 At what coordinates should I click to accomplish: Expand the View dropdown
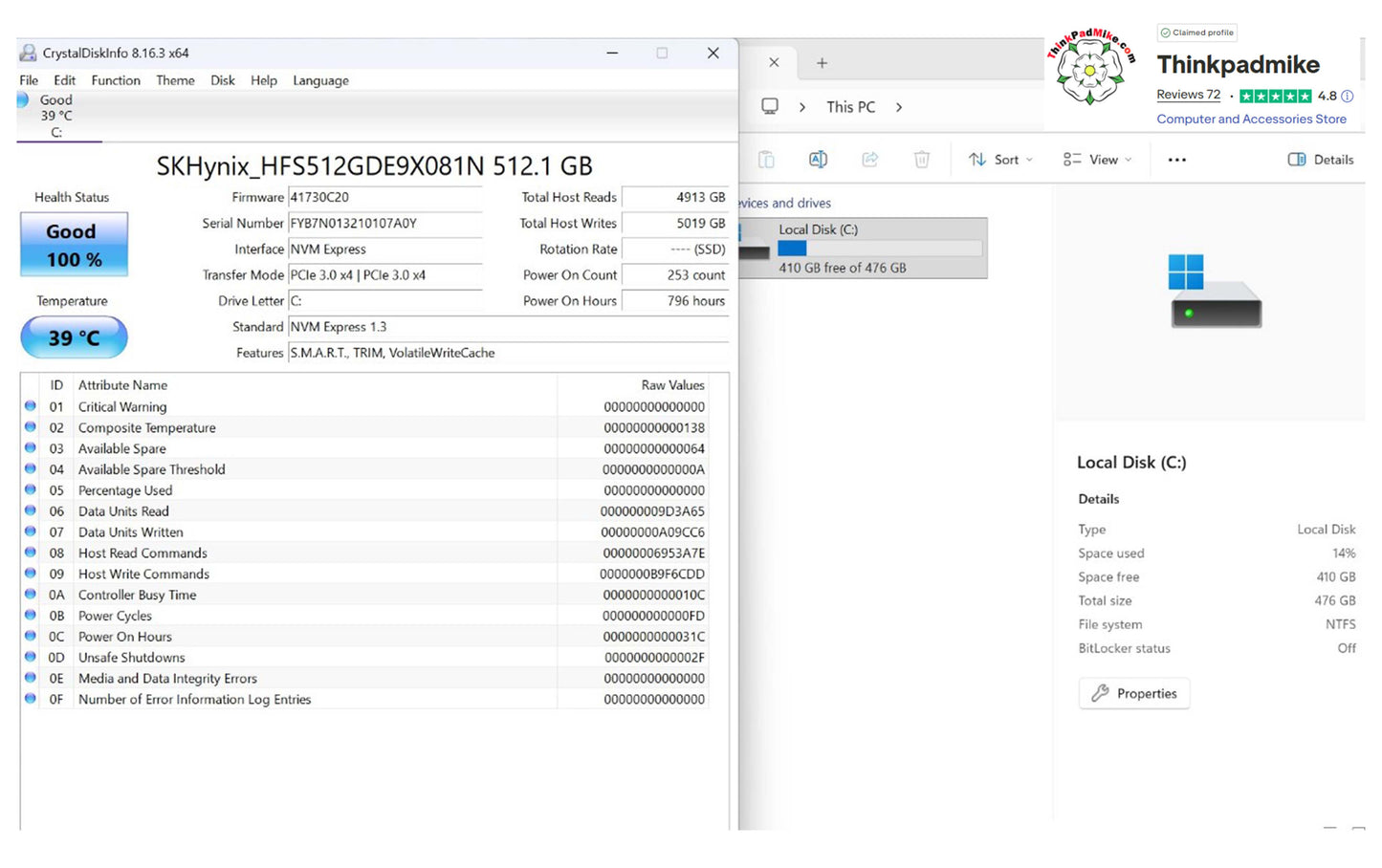pos(1097,160)
